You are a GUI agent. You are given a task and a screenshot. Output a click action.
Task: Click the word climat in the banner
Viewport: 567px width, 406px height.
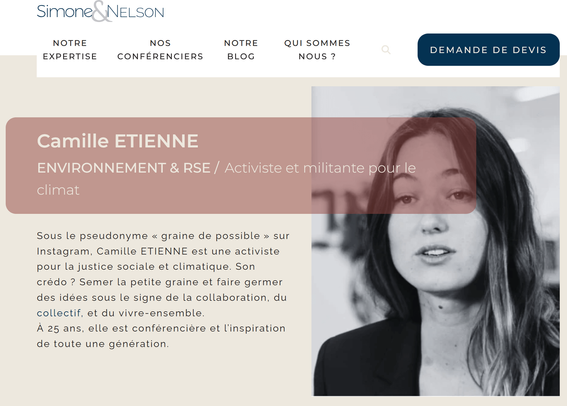click(x=58, y=190)
